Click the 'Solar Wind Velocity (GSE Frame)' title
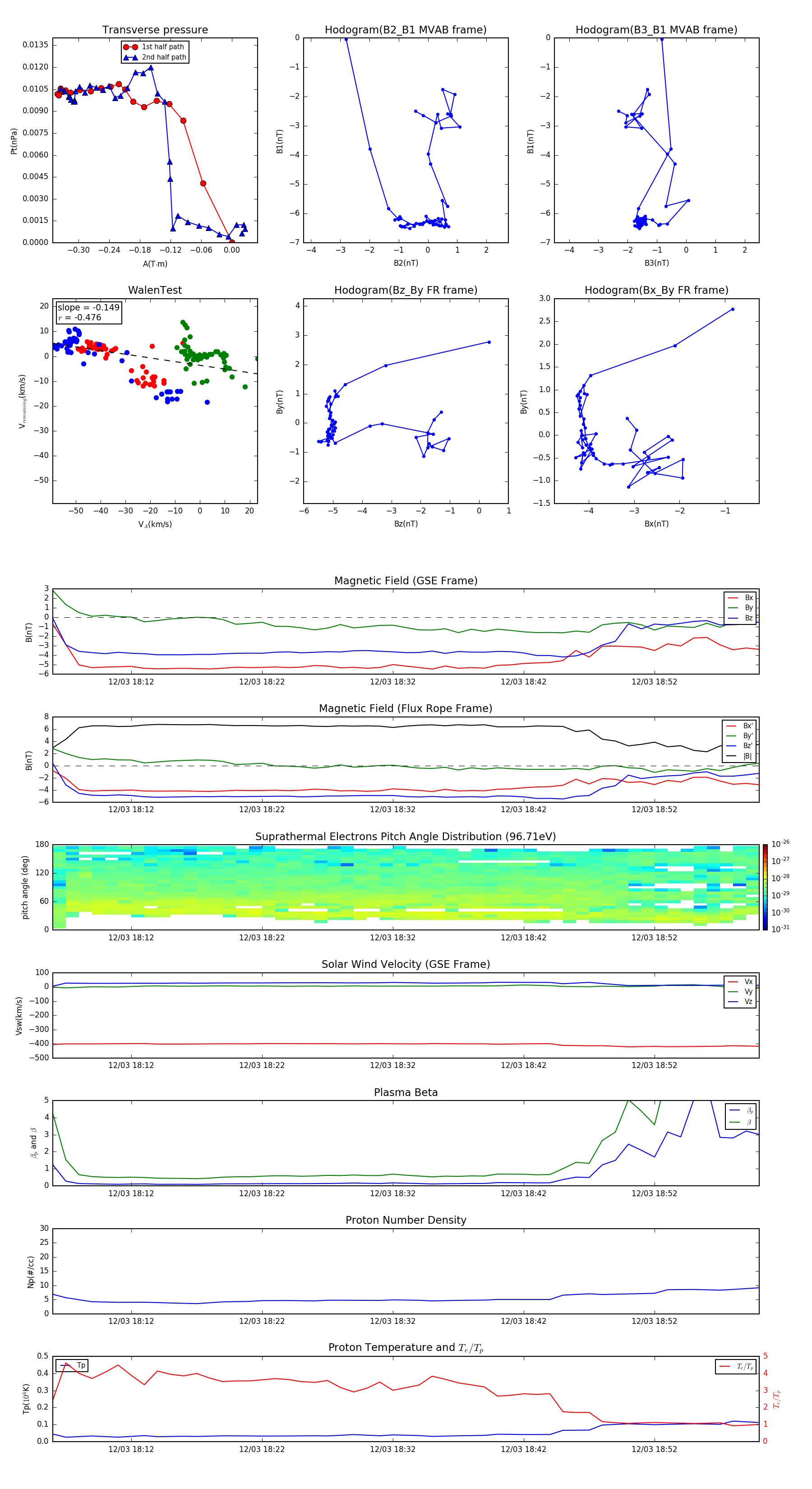This screenshot has width=812, height=1489. [x=406, y=964]
